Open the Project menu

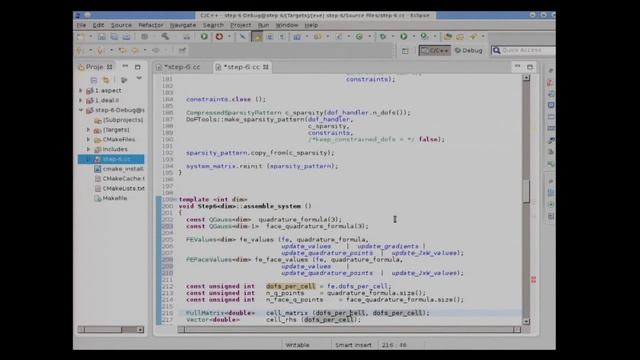point(241,25)
